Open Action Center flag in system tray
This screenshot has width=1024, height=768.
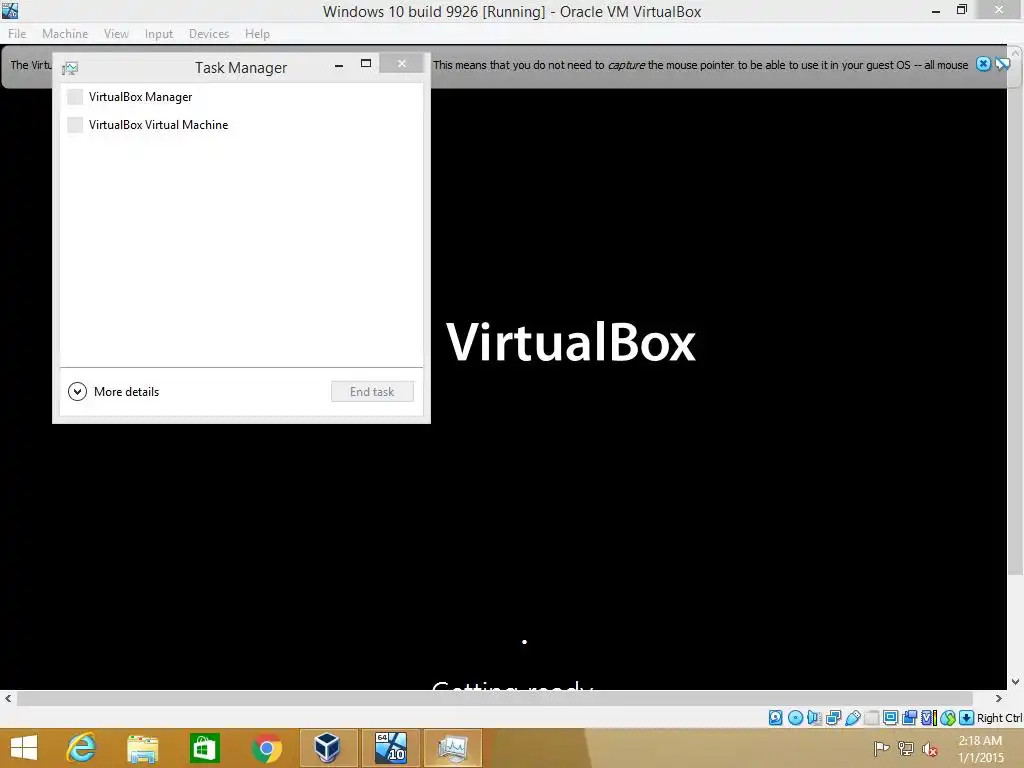pos(881,748)
